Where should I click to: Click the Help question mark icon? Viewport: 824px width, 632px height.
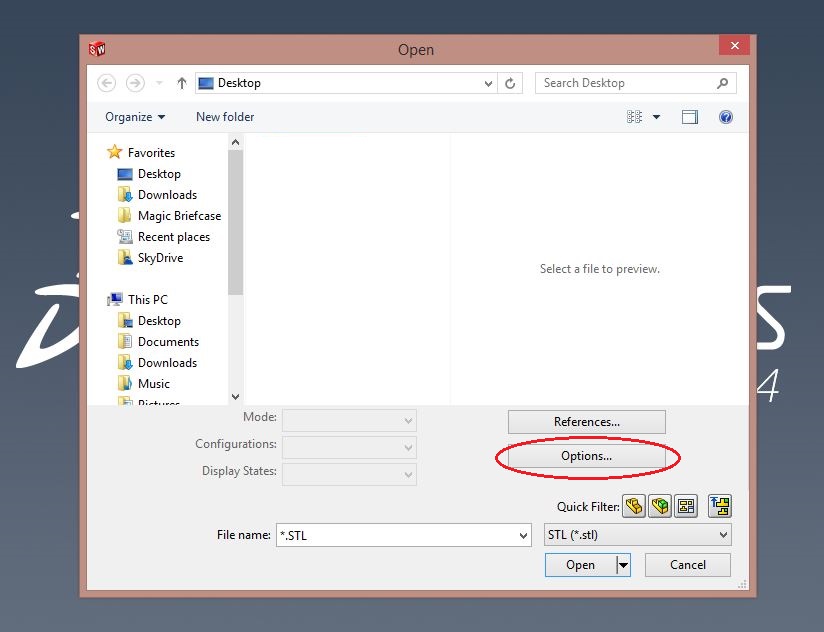(x=726, y=117)
